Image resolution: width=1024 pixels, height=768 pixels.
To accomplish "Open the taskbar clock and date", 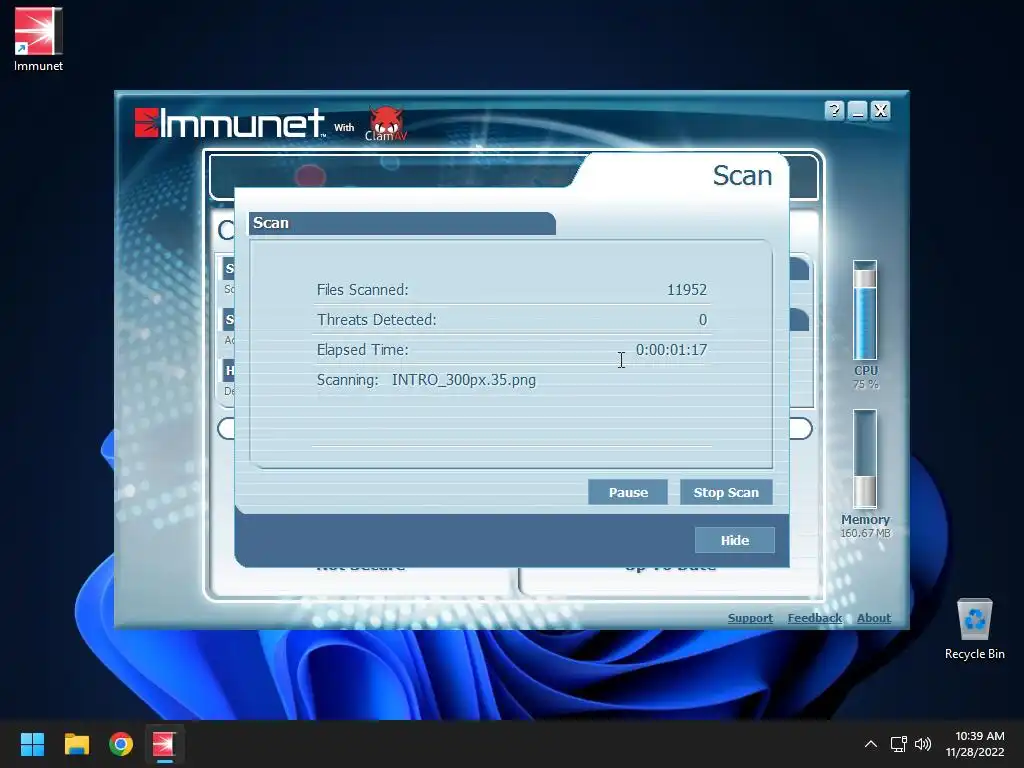I will pos(975,744).
